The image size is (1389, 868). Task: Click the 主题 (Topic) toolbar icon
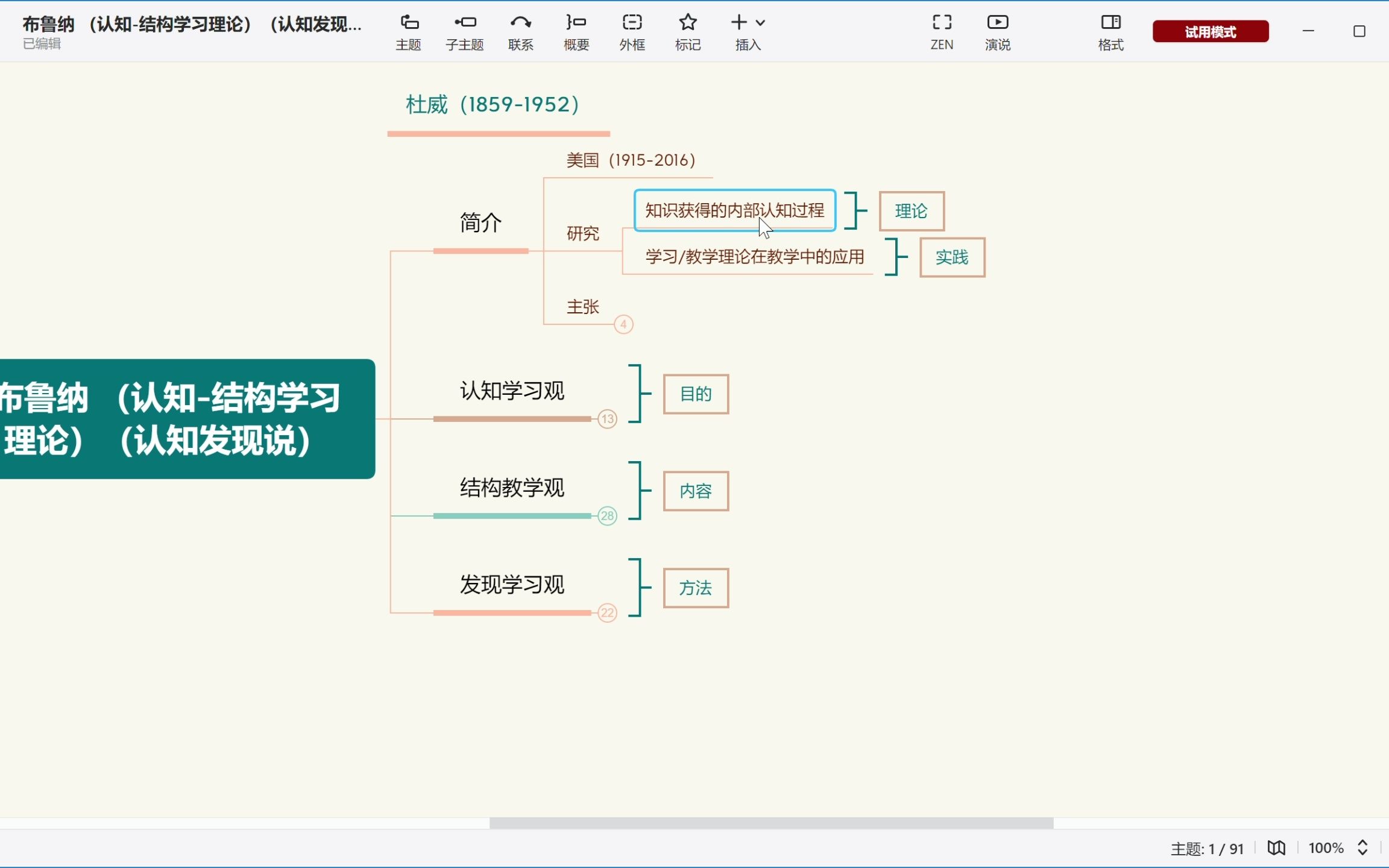point(409,33)
